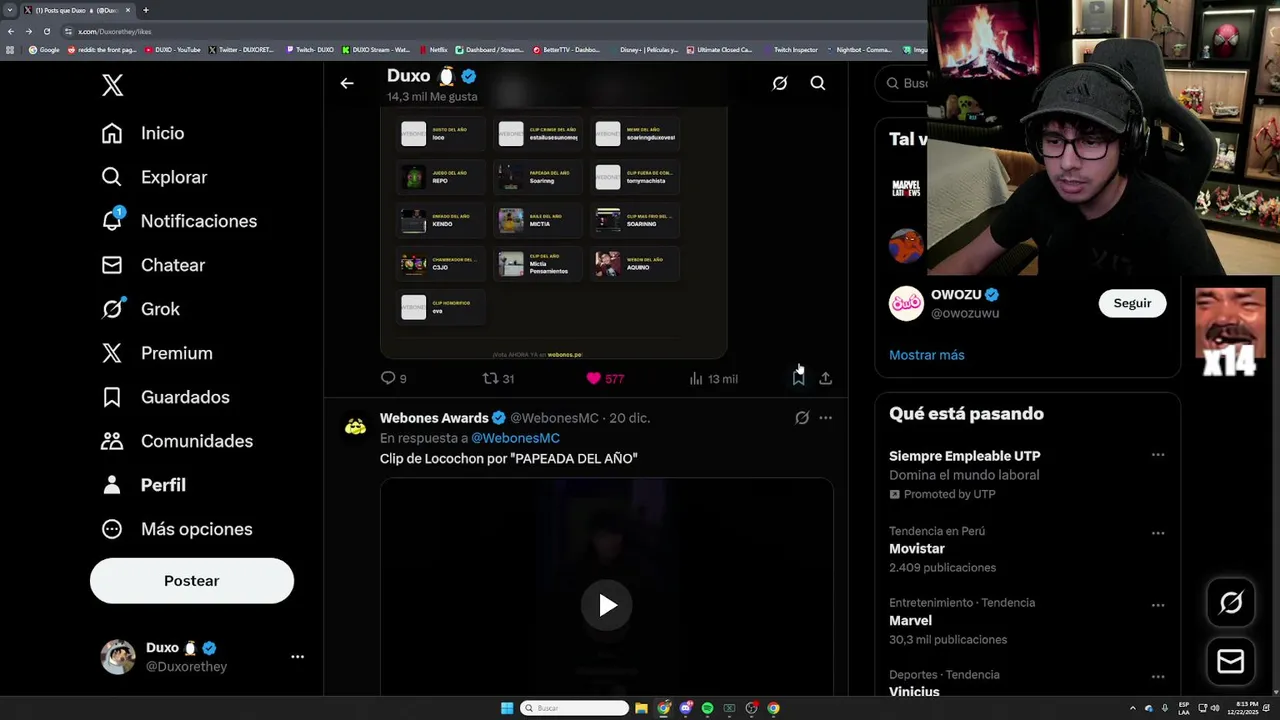Viewport: 1280px width, 720px height.
Task: Open Inicio in the sidebar
Action: 143,133
